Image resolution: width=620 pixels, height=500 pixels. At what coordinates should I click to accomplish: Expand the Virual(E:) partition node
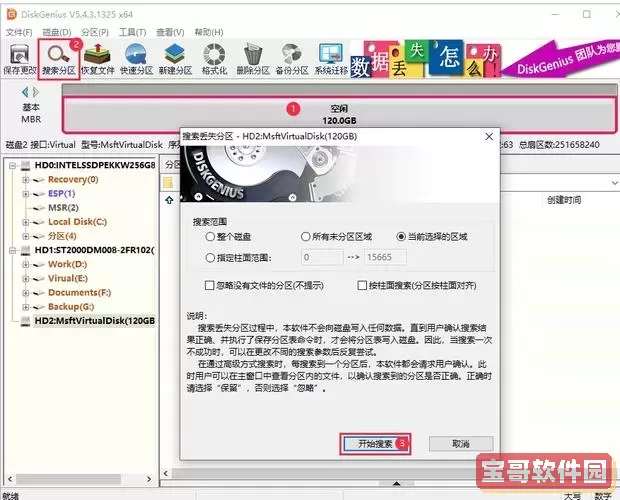(25, 279)
